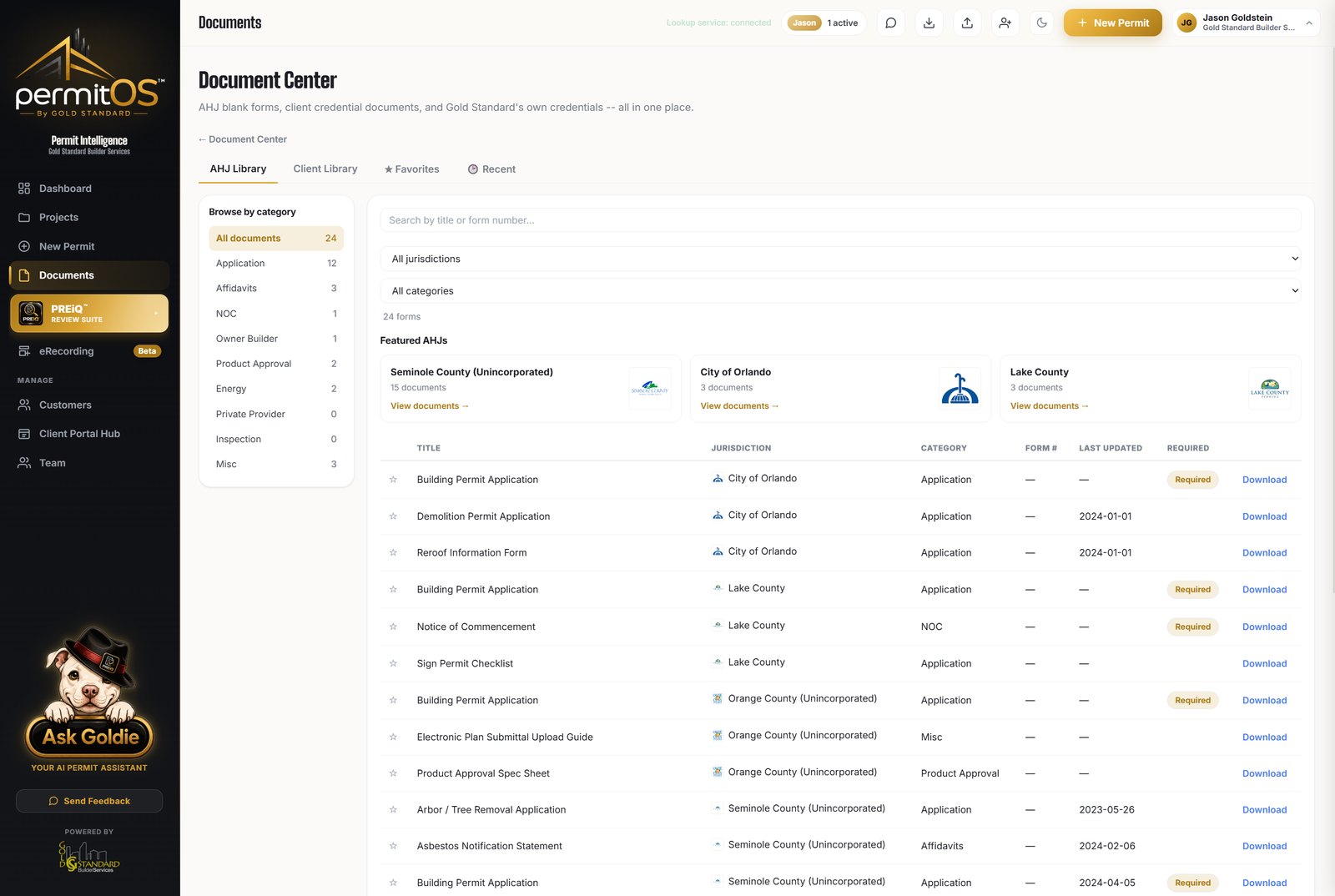
Task: Download the Reroof Information Form
Action: click(1264, 553)
